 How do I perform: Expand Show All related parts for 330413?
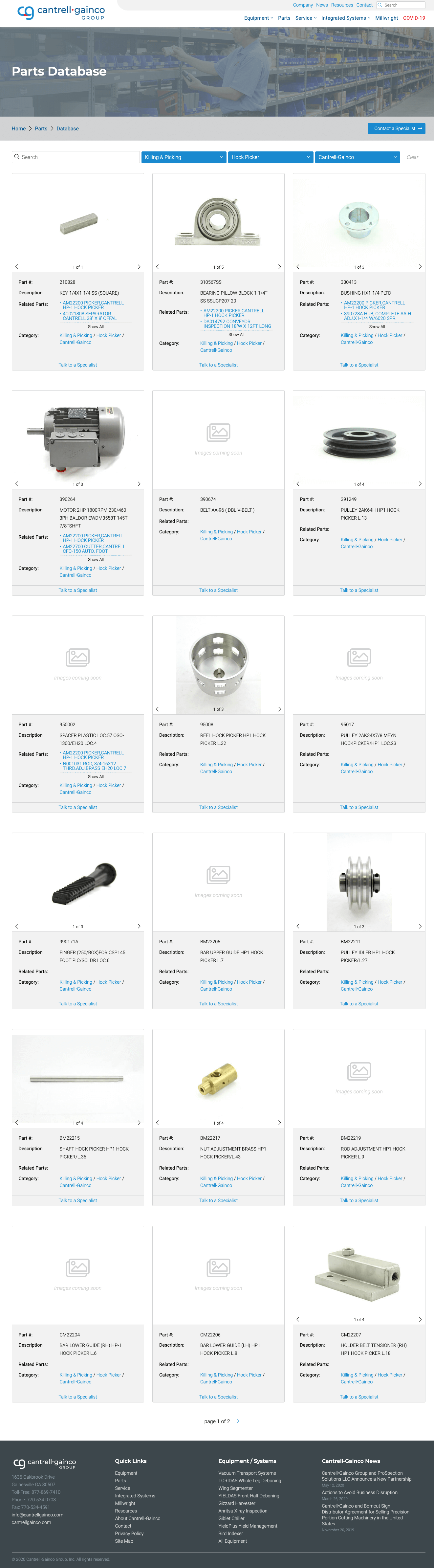coord(378,327)
